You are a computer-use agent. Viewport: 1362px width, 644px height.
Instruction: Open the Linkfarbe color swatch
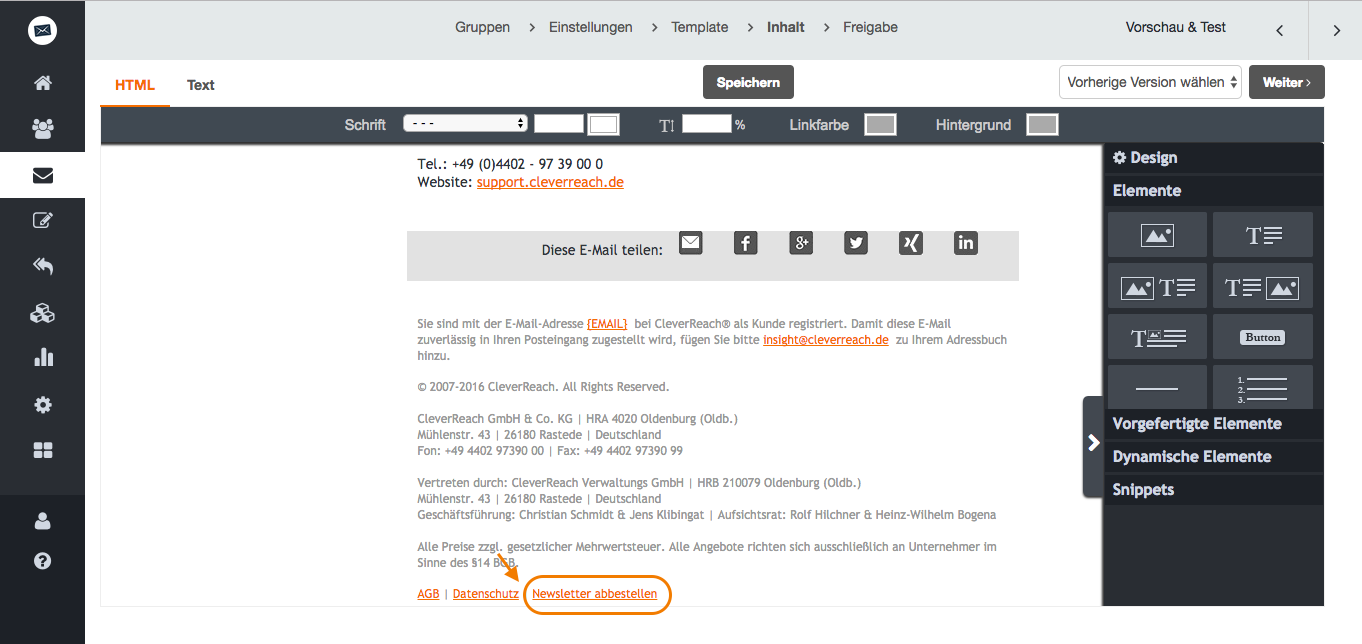coord(880,125)
